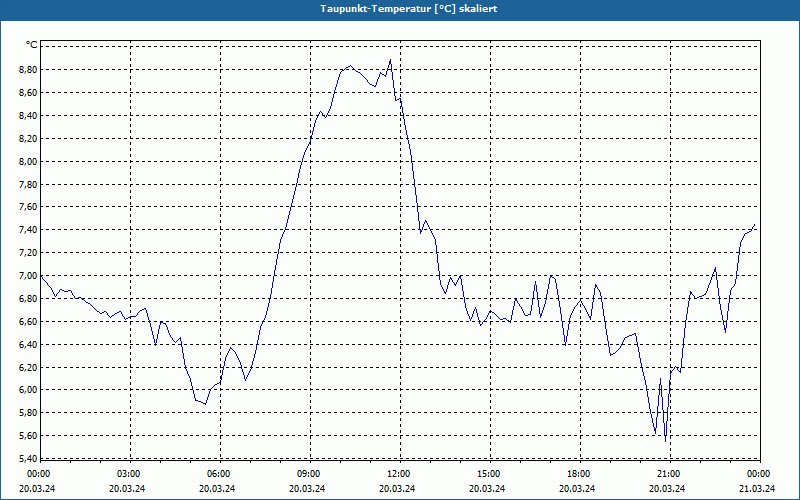Select the 6,00 y-axis label

tap(28, 389)
